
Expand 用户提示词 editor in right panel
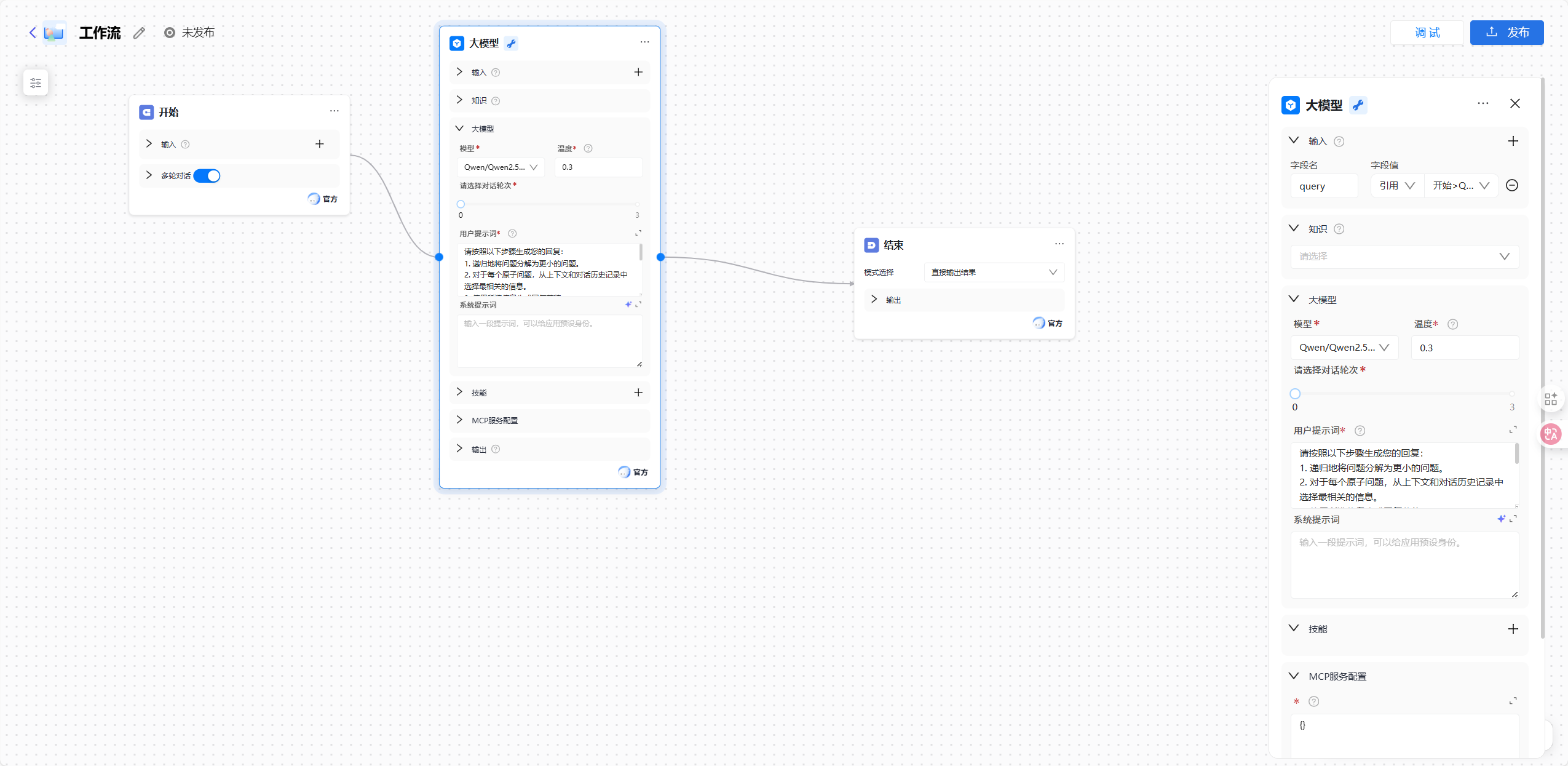(x=1513, y=429)
